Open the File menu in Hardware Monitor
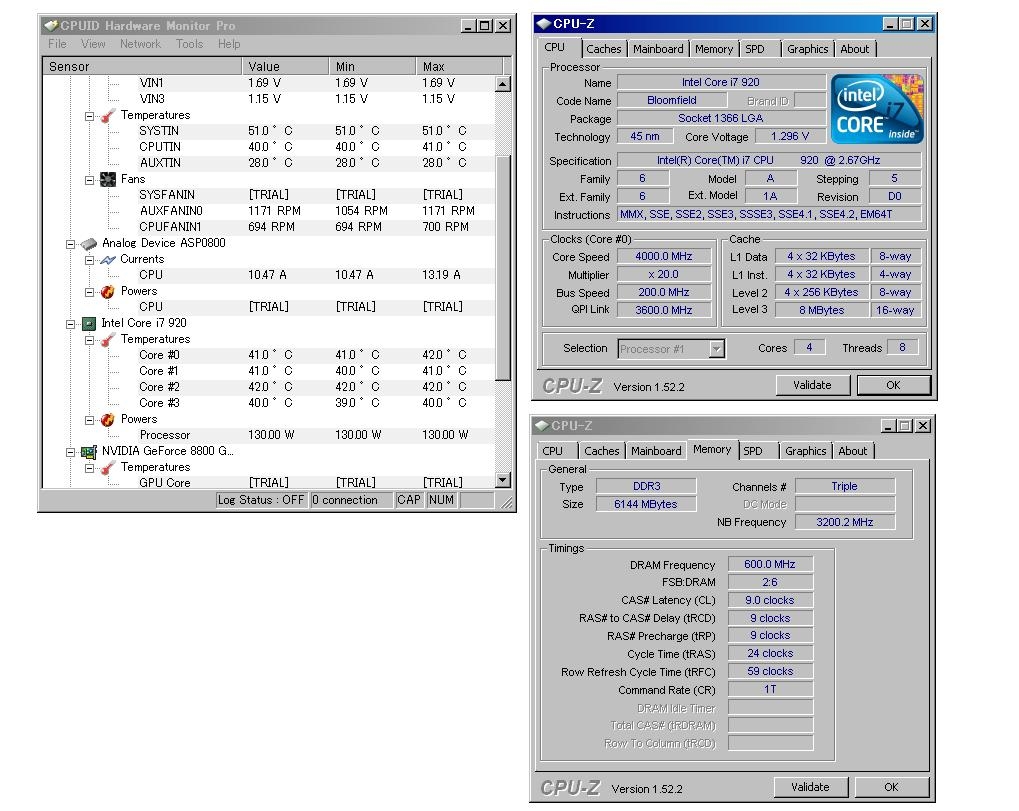 (57, 44)
